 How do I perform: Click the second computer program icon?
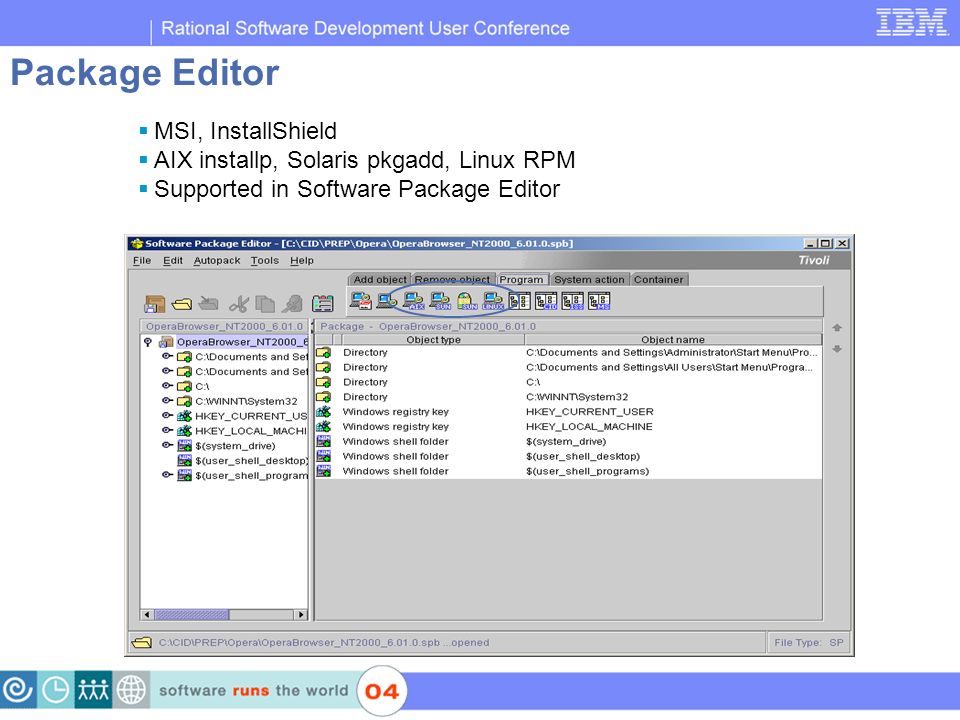pyautogui.click(x=387, y=301)
